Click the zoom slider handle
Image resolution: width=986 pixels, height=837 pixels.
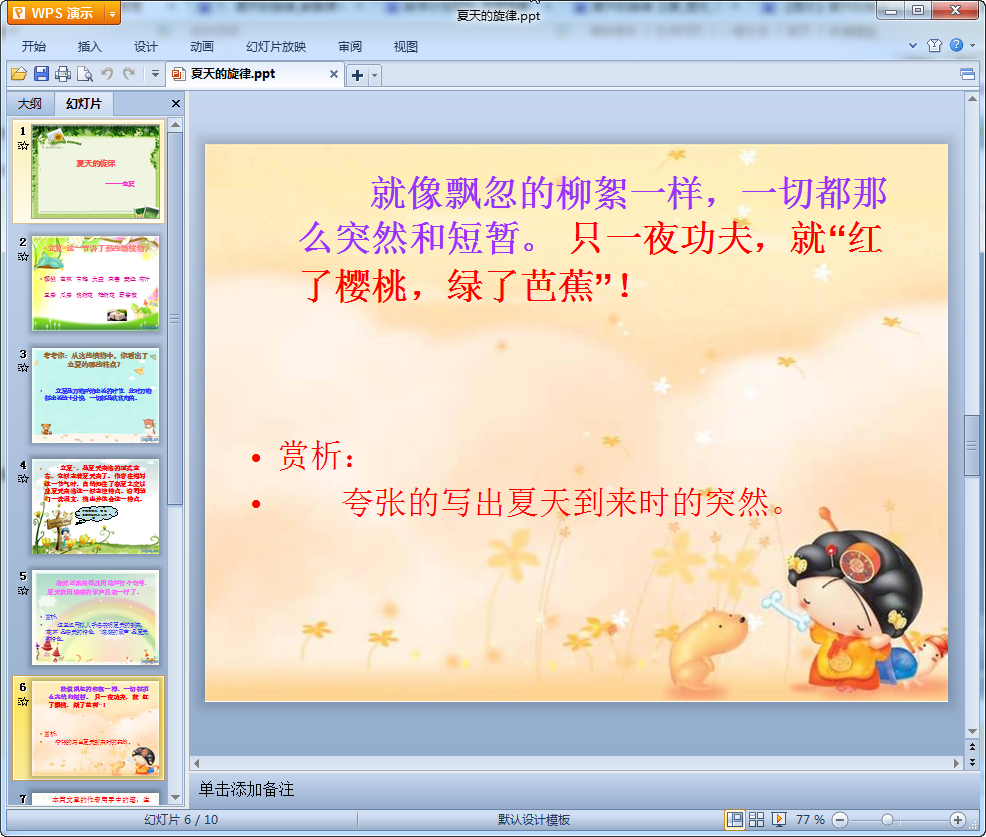click(887, 819)
